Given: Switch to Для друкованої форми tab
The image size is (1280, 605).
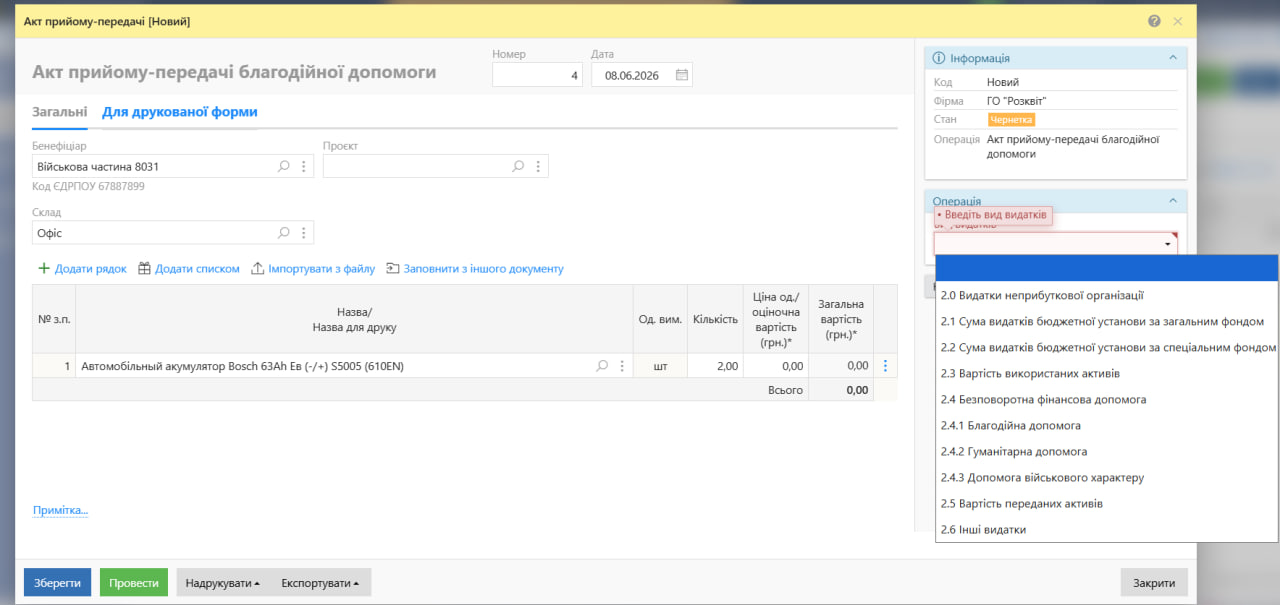Looking at the screenshot, I should point(180,112).
